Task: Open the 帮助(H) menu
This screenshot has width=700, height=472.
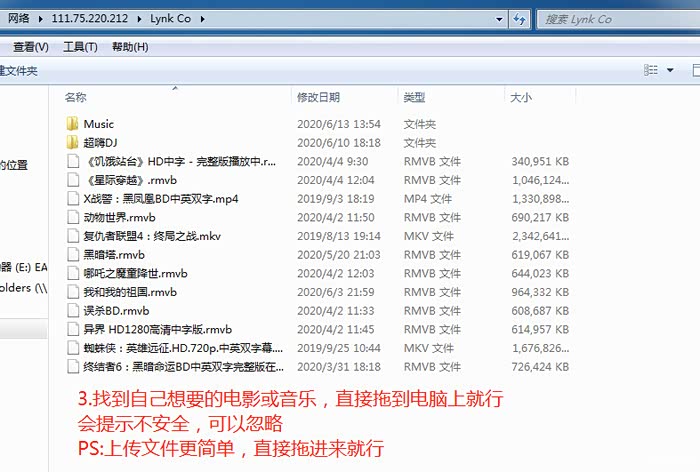Action: pyautogui.click(x=130, y=47)
